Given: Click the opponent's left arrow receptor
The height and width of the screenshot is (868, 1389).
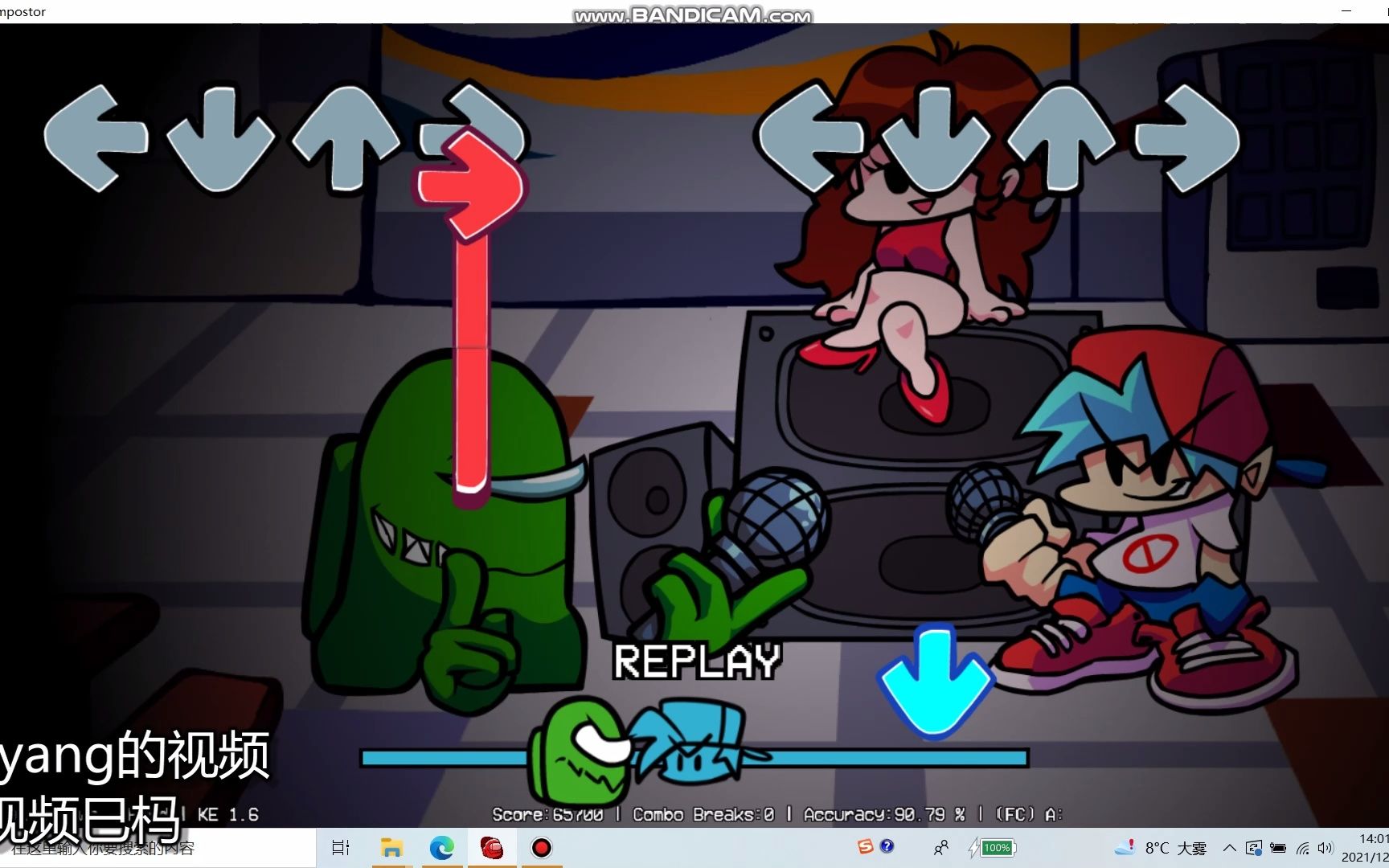Looking at the screenshot, I should pyautogui.click(x=96, y=140).
